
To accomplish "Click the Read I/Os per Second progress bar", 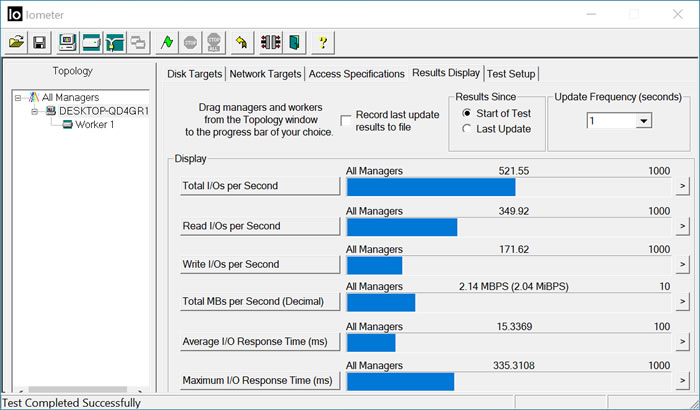I will [509, 227].
